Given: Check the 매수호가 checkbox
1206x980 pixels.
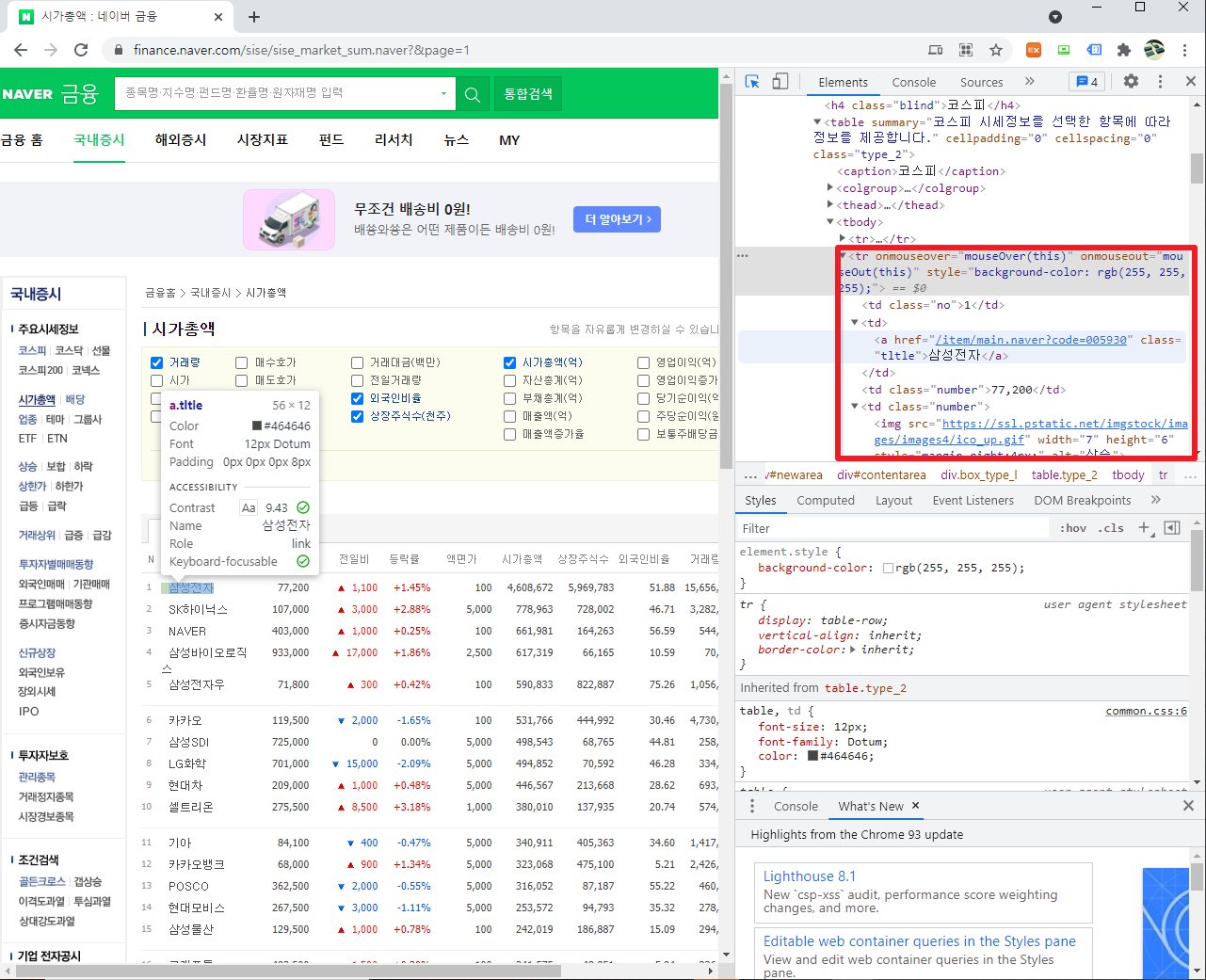Looking at the screenshot, I should pyautogui.click(x=242, y=362).
